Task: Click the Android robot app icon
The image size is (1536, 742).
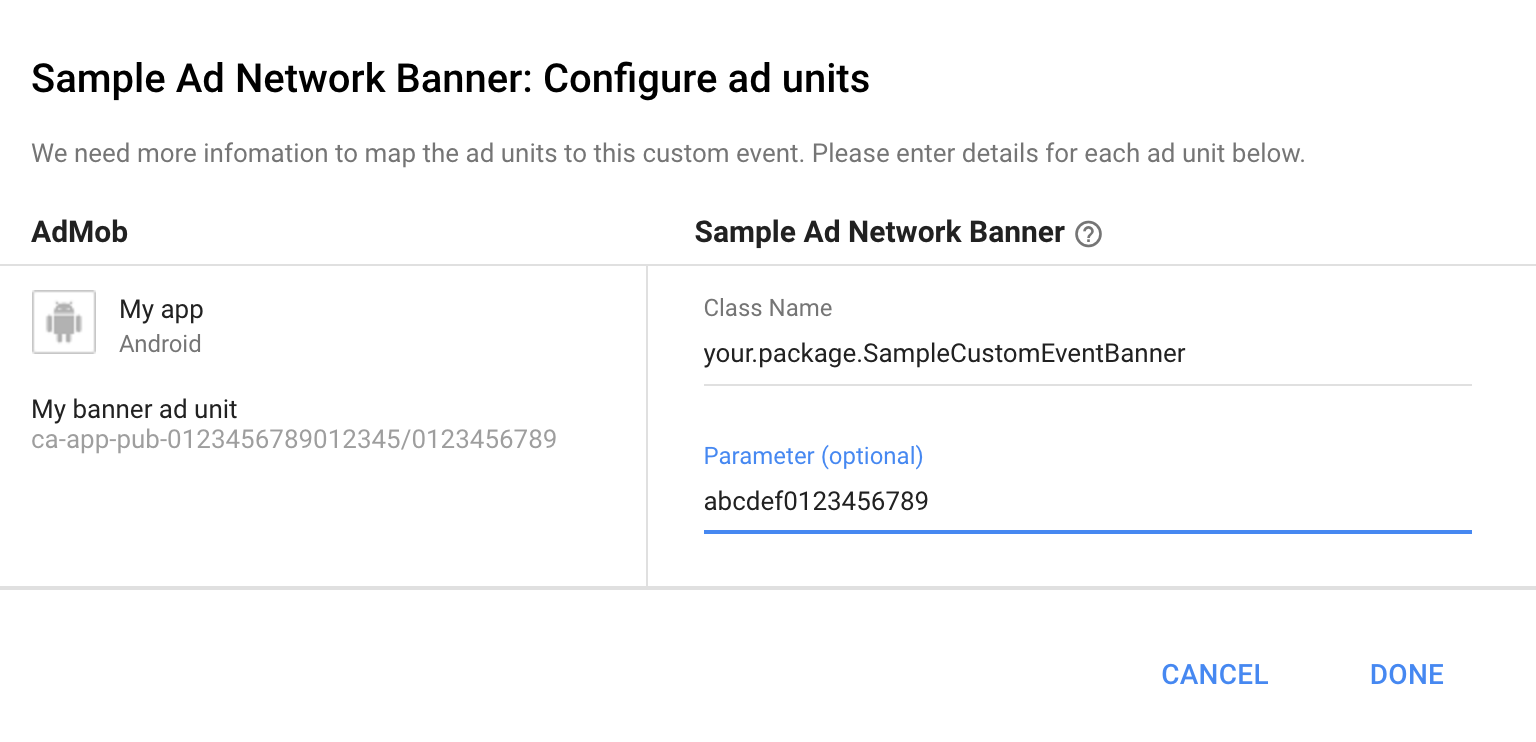Action: pos(64,322)
